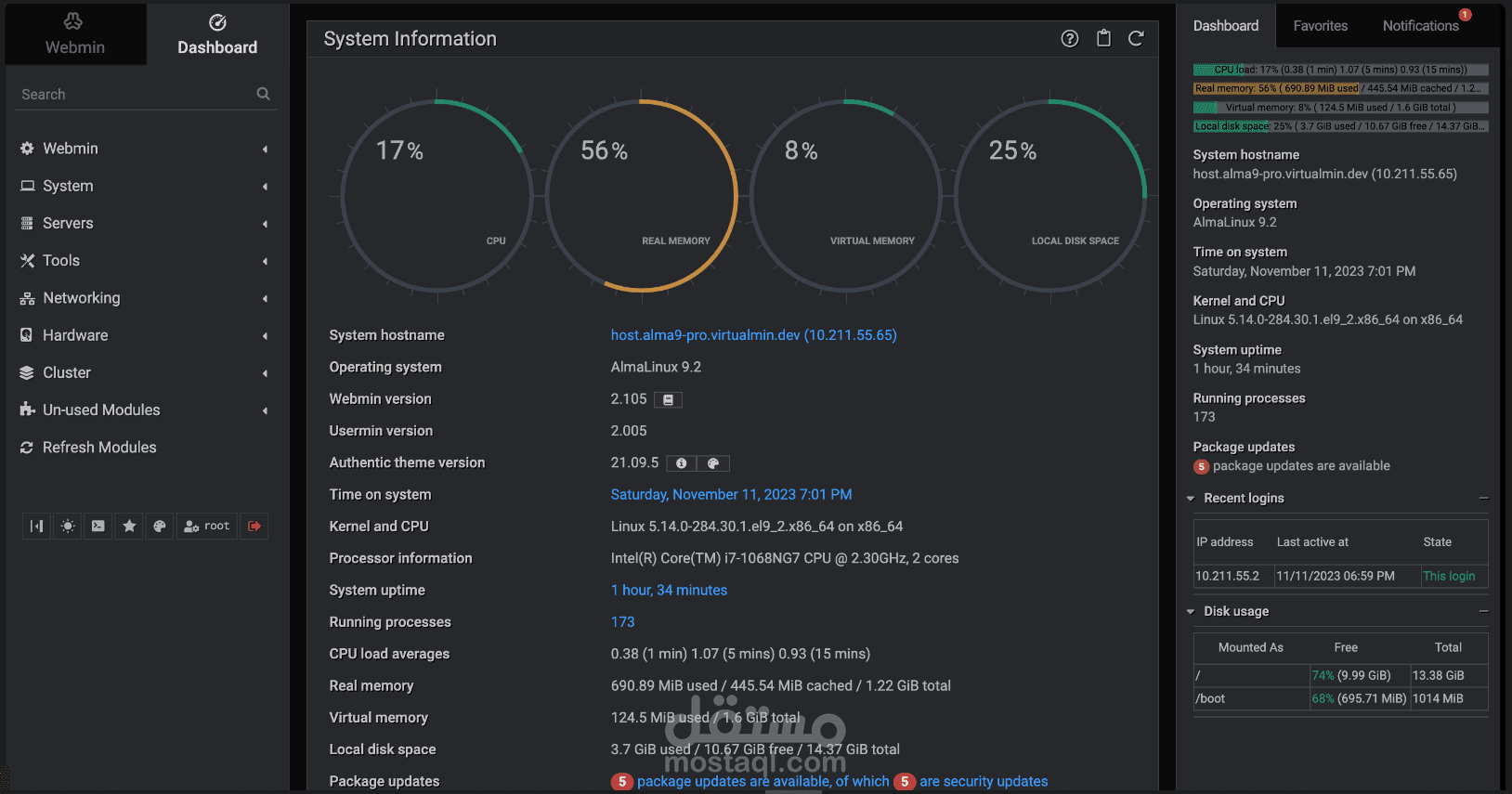Expand the Networking menu arrow
1512x794 pixels.
[x=265, y=298]
